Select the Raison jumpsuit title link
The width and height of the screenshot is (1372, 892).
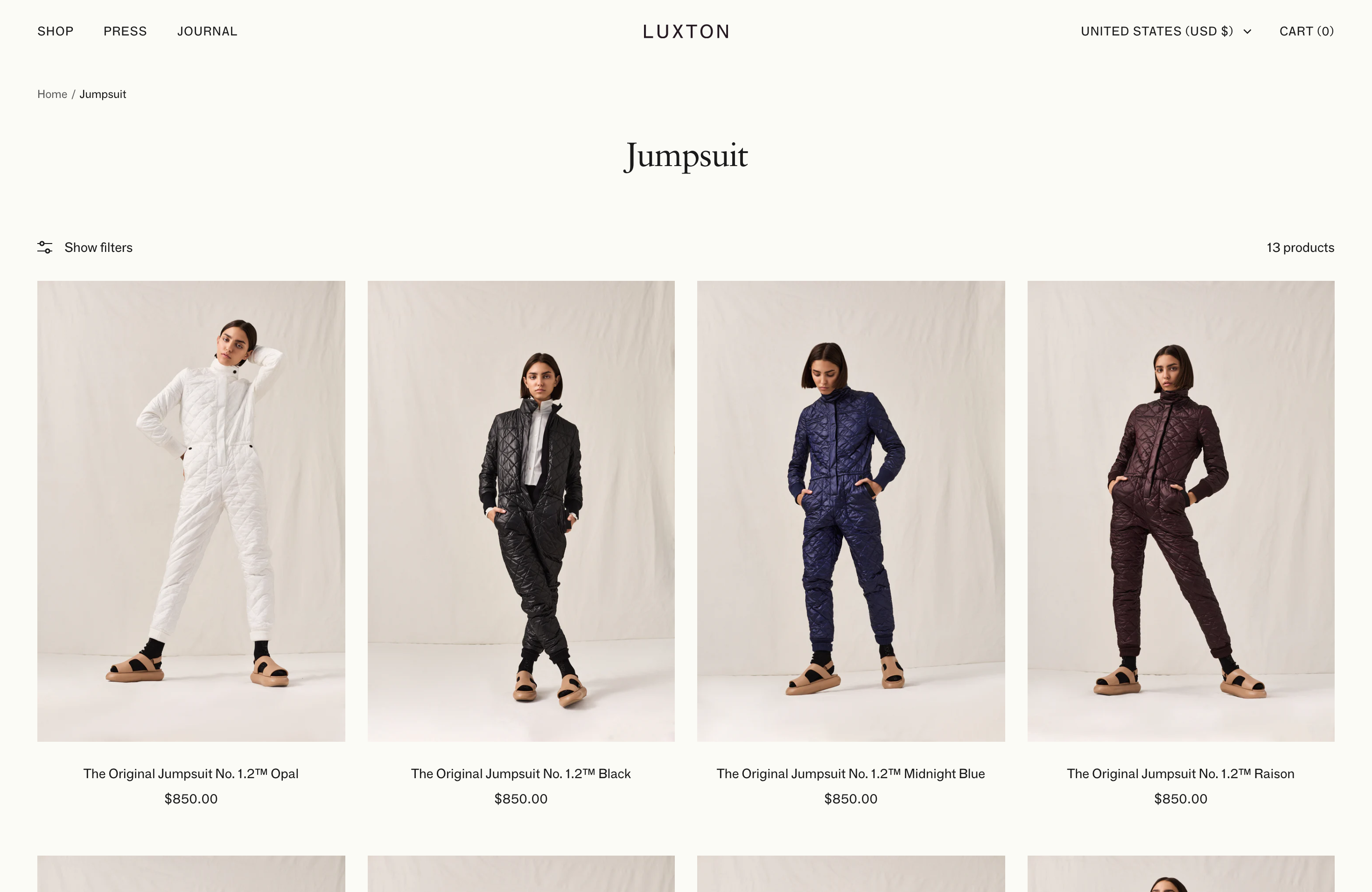click(x=1181, y=774)
